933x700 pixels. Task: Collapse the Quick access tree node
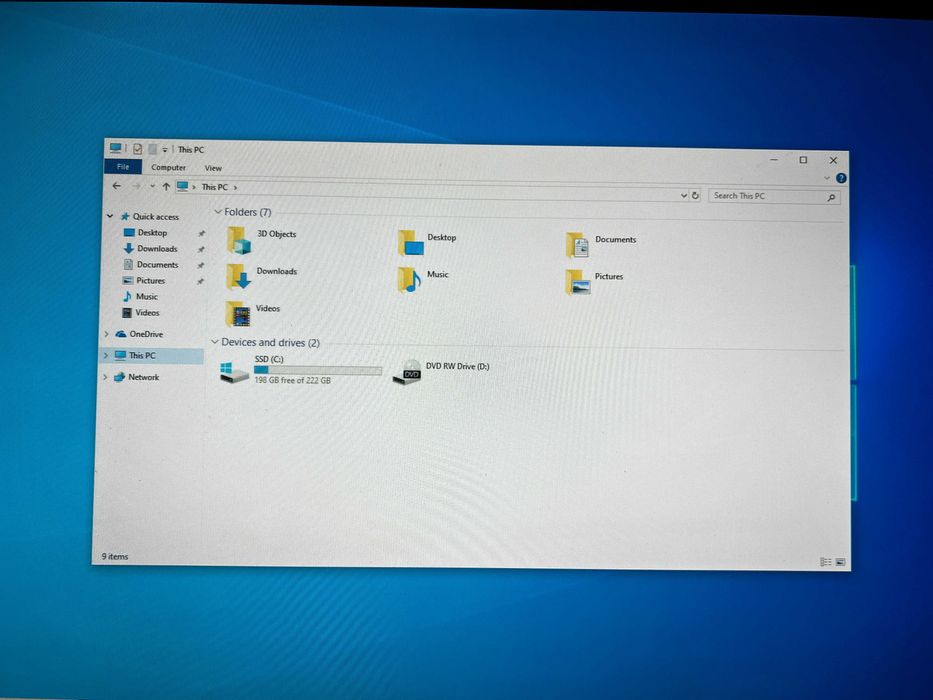coord(110,216)
